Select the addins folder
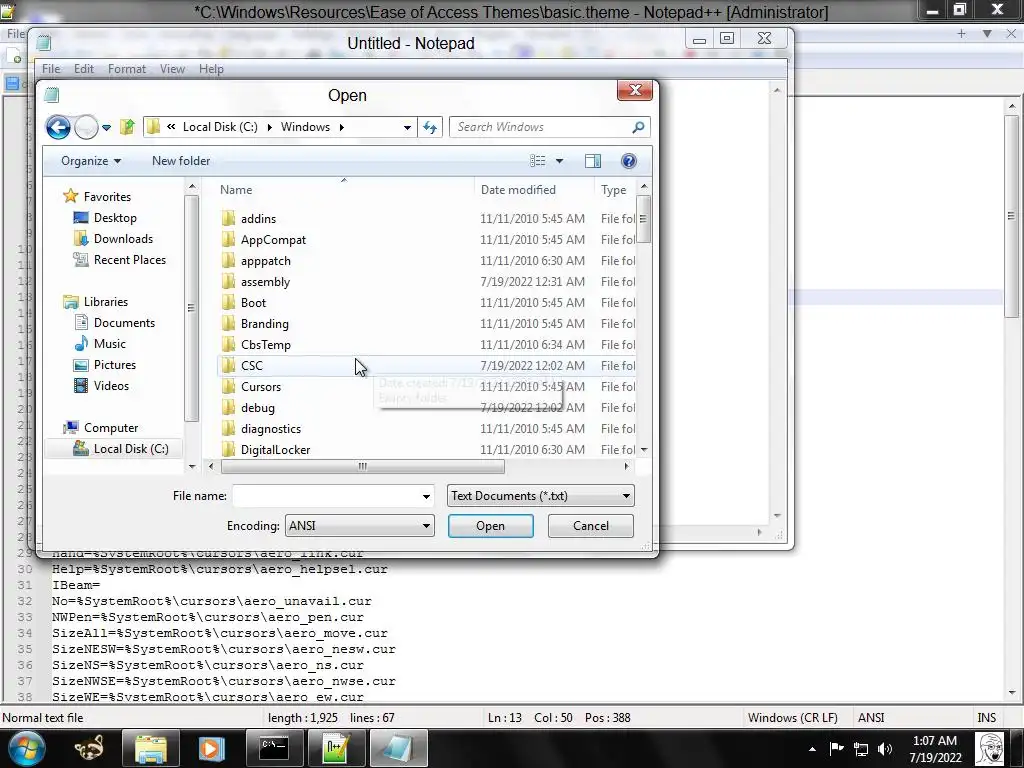The image size is (1024, 768). point(258,219)
